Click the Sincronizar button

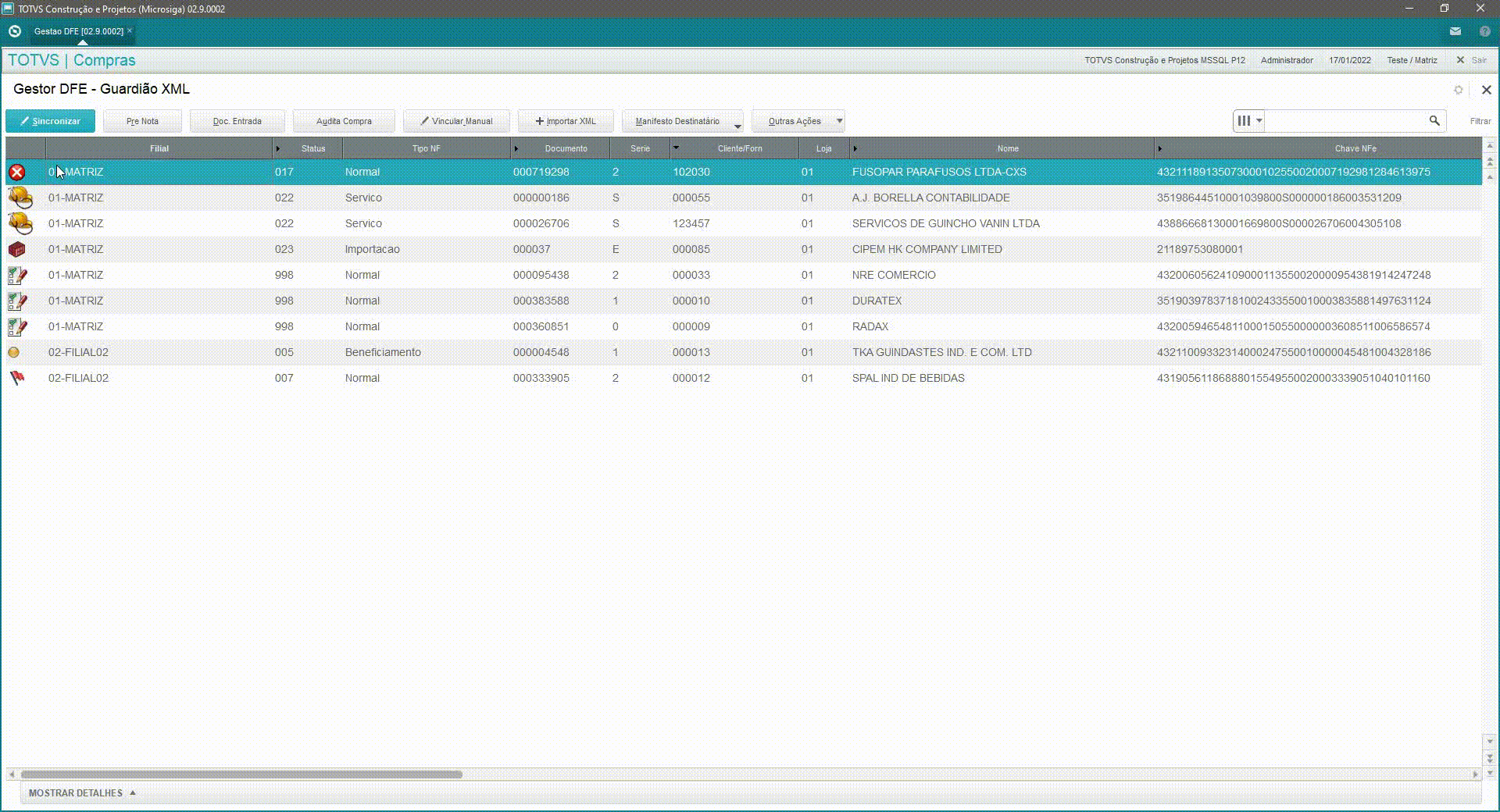point(50,121)
